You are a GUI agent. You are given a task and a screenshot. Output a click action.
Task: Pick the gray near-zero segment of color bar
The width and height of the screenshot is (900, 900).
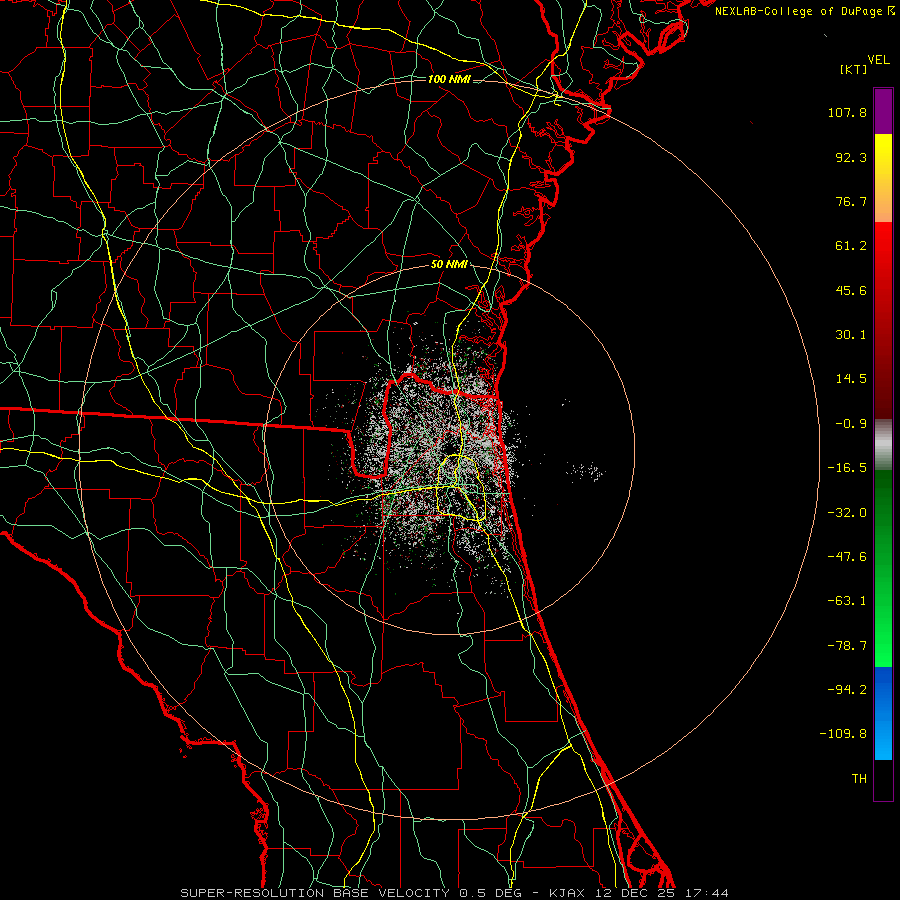883,444
